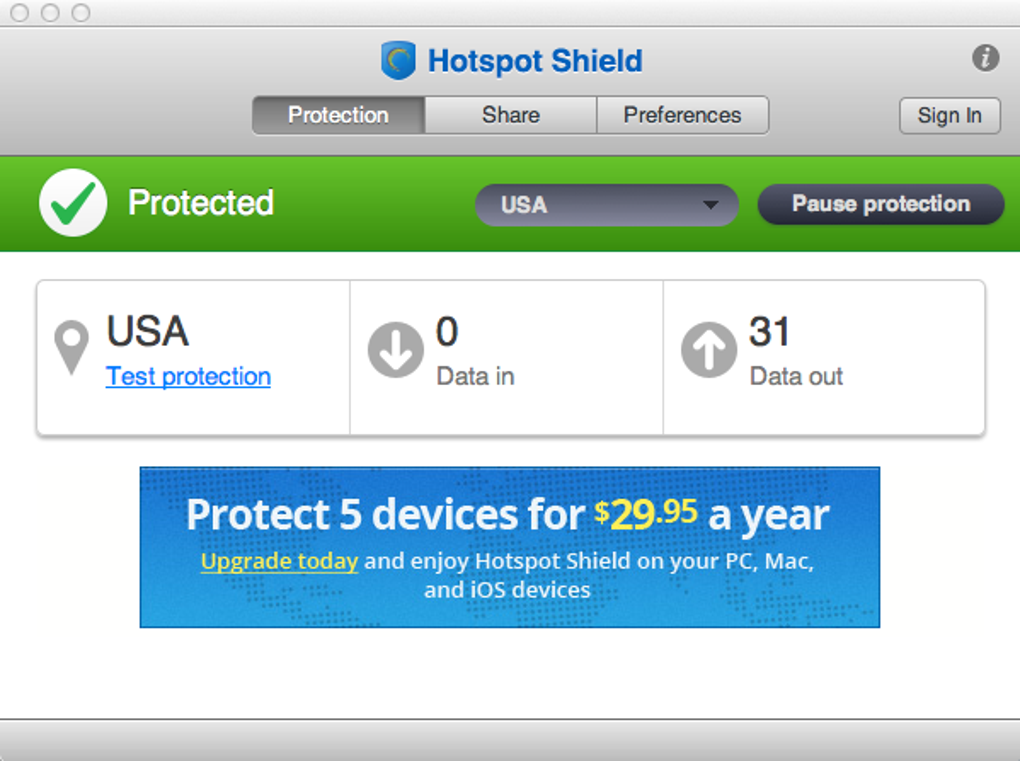This screenshot has height=761, width=1020.
Task: Click the Data in 0 counter
Action: [x=447, y=333]
